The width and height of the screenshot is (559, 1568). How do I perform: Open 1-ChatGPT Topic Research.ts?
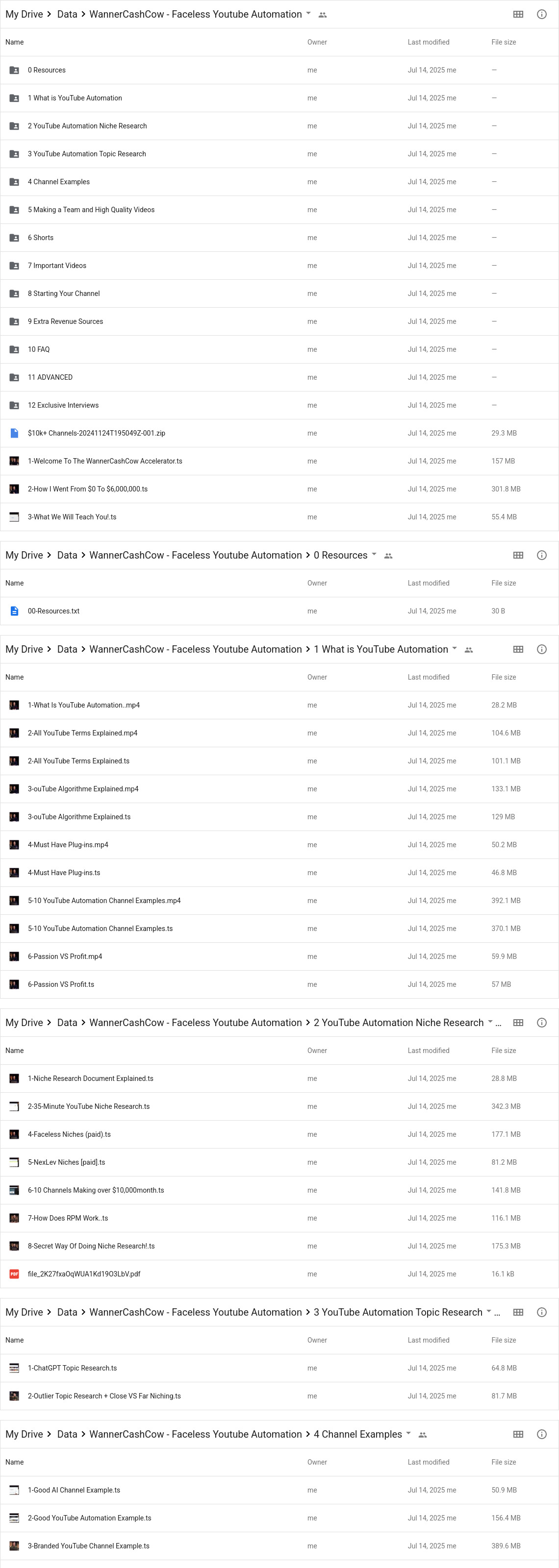click(x=73, y=1369)
